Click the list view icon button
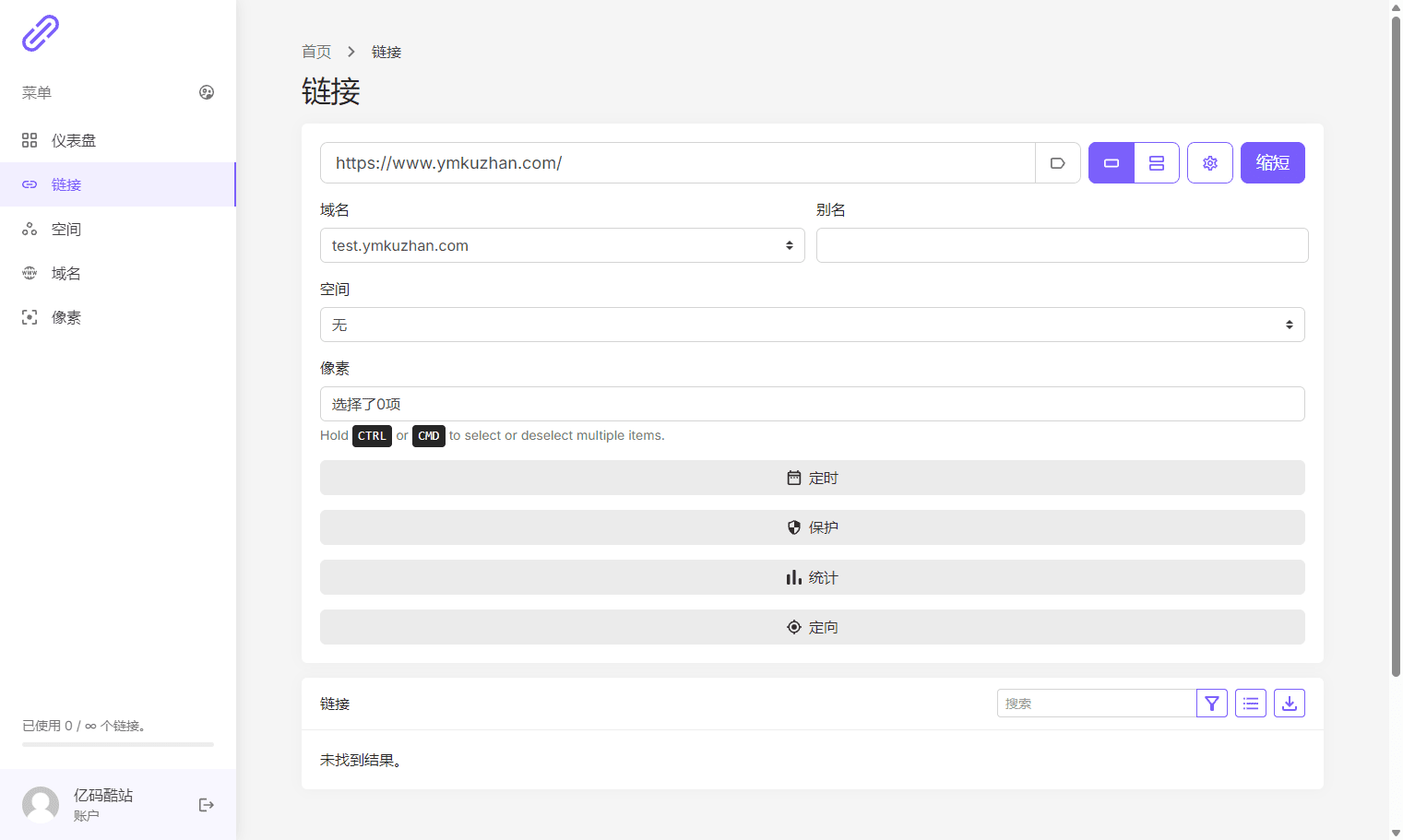 (x=1251, y=704)
